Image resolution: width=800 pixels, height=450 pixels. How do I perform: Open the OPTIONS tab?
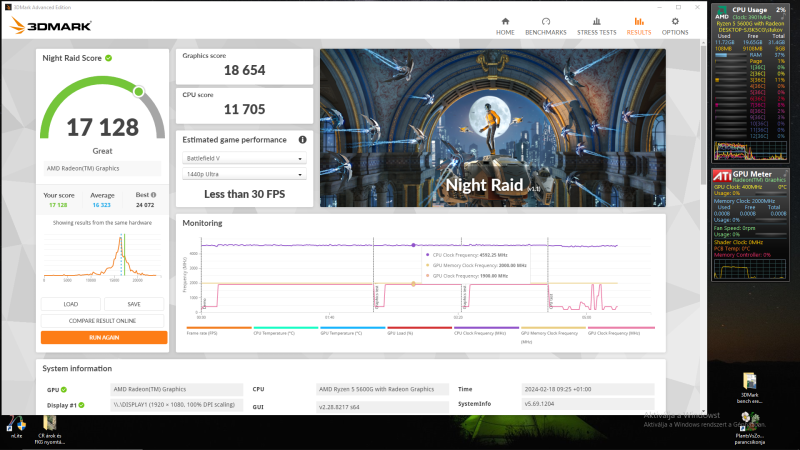pyautogui.click(x=675, y=27)
